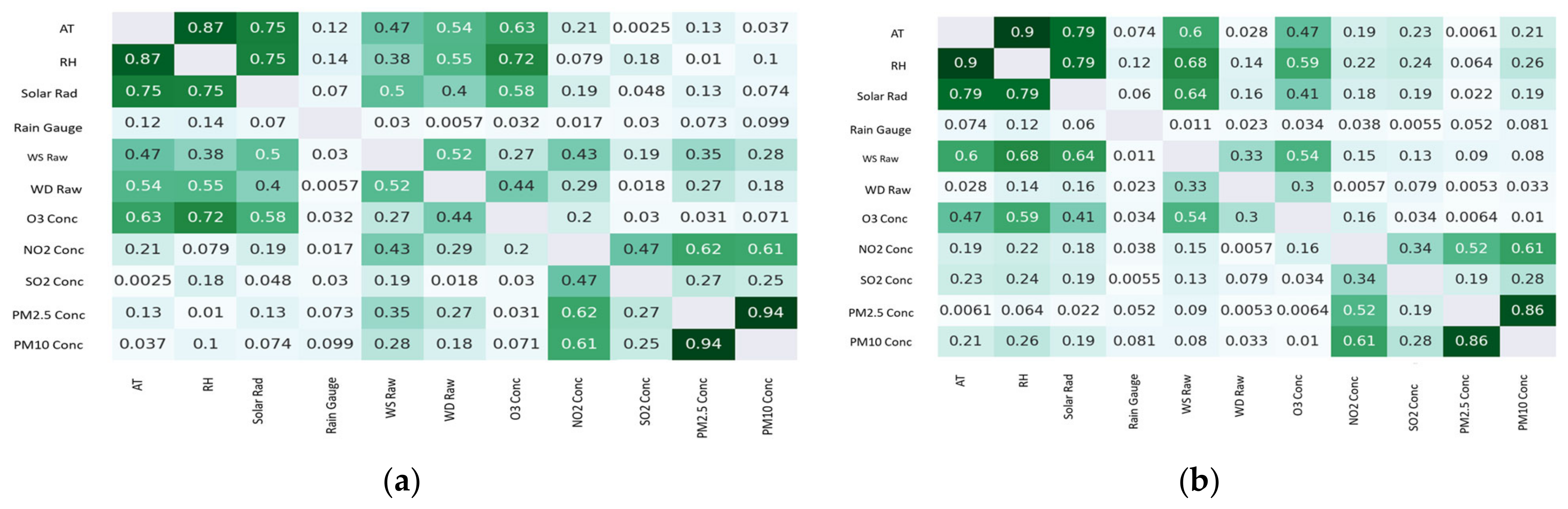This screenshot has width=1568, height=509.
Task: Click the 'NO2 Conc' row label of heatmap (a)
Action: click(x=54, y=250)
